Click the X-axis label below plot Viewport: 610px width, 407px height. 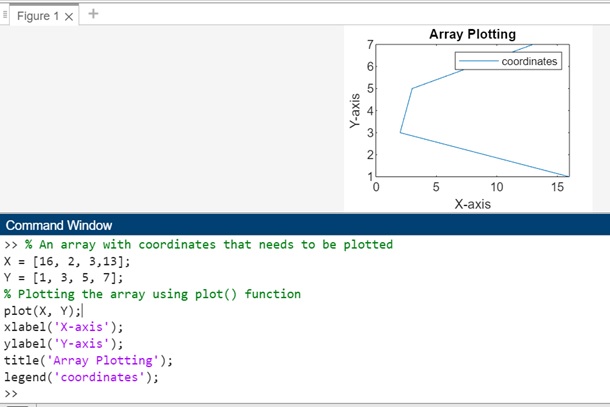click(472, 203)
